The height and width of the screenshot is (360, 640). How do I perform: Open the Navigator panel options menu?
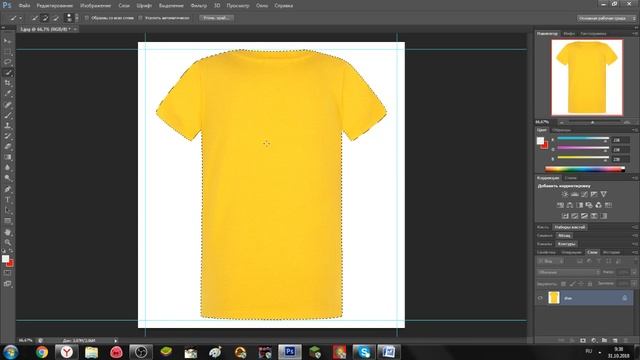coord(635,33)
